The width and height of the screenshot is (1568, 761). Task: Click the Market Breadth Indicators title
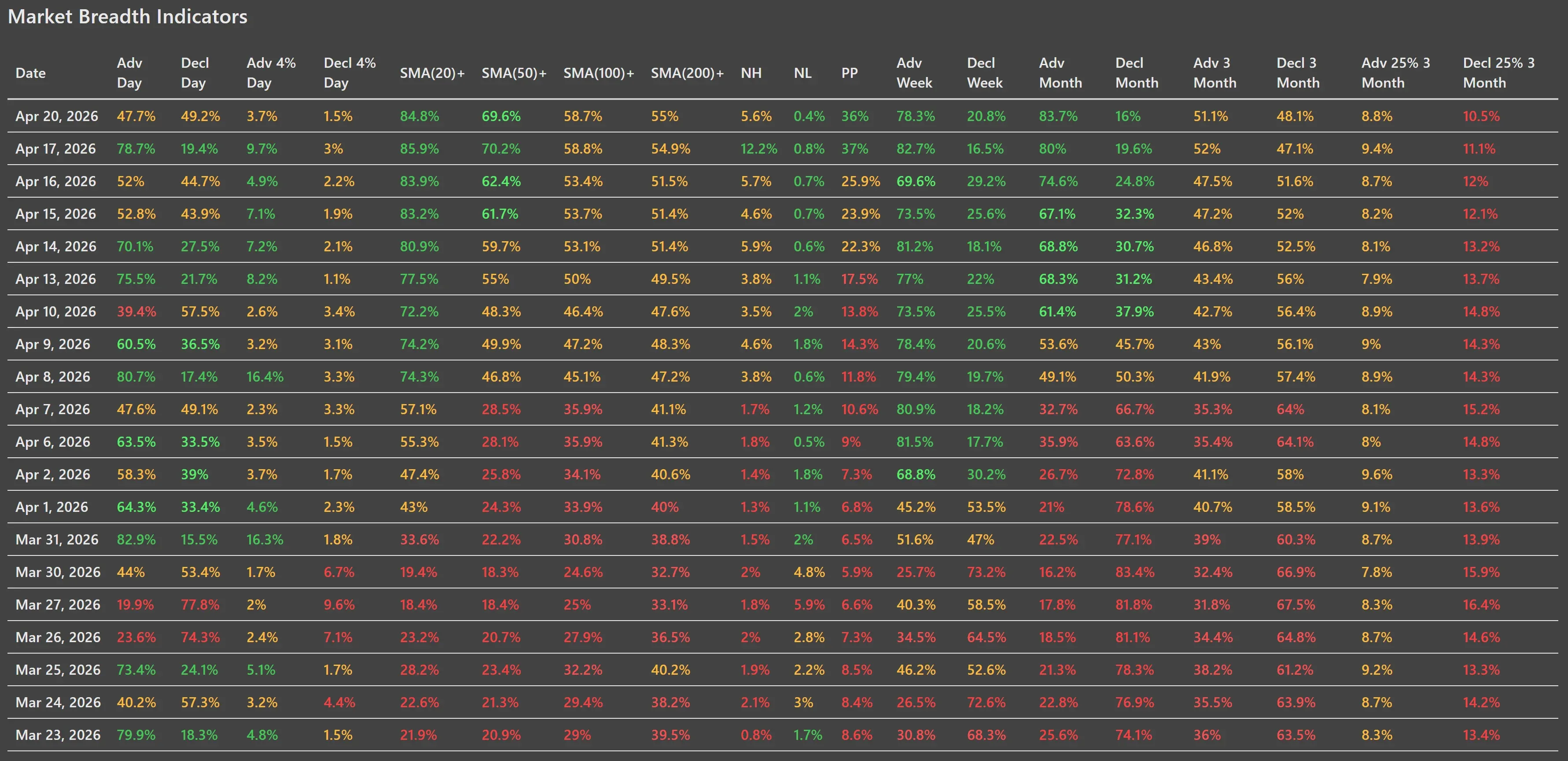(128, 16)
